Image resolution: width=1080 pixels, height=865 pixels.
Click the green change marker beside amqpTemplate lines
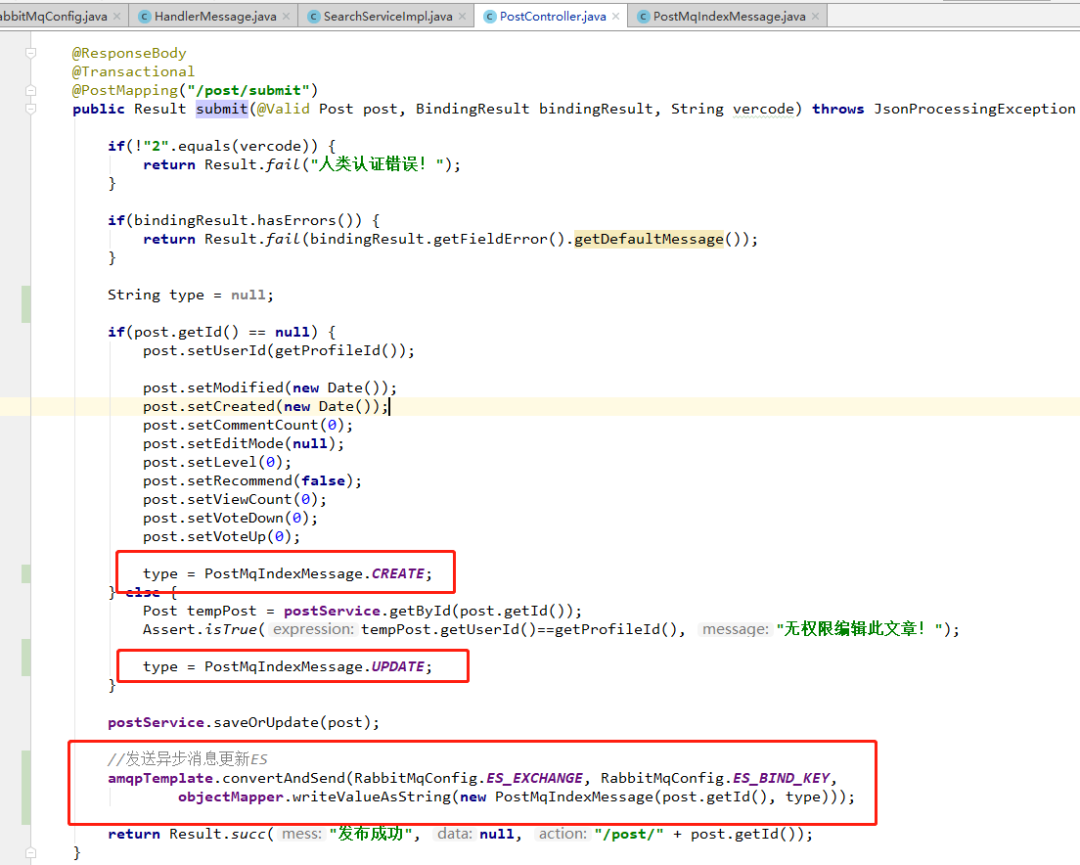click(x=25, y=787)
